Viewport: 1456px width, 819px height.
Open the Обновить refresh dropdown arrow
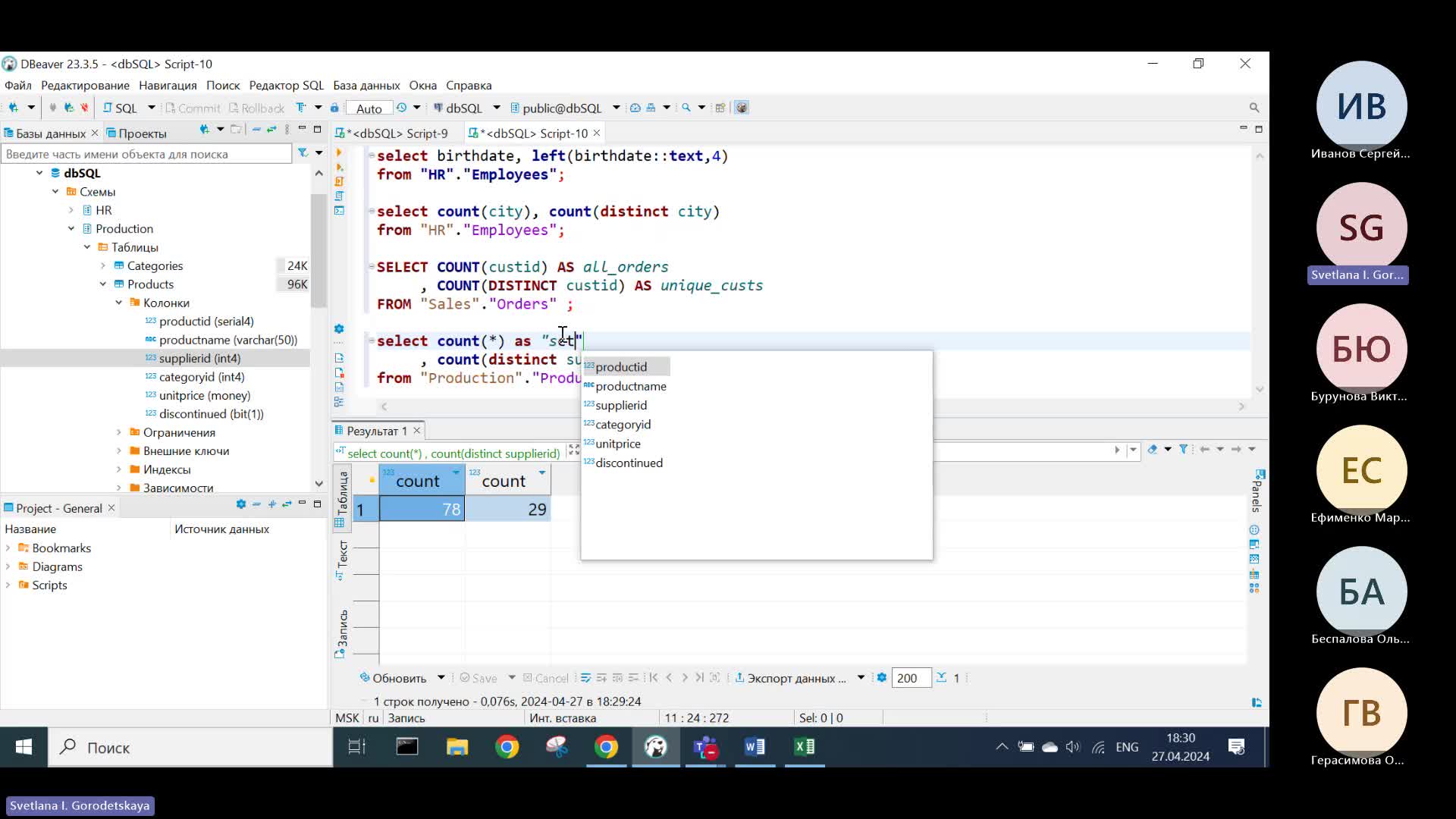click(x=441, y=678)
